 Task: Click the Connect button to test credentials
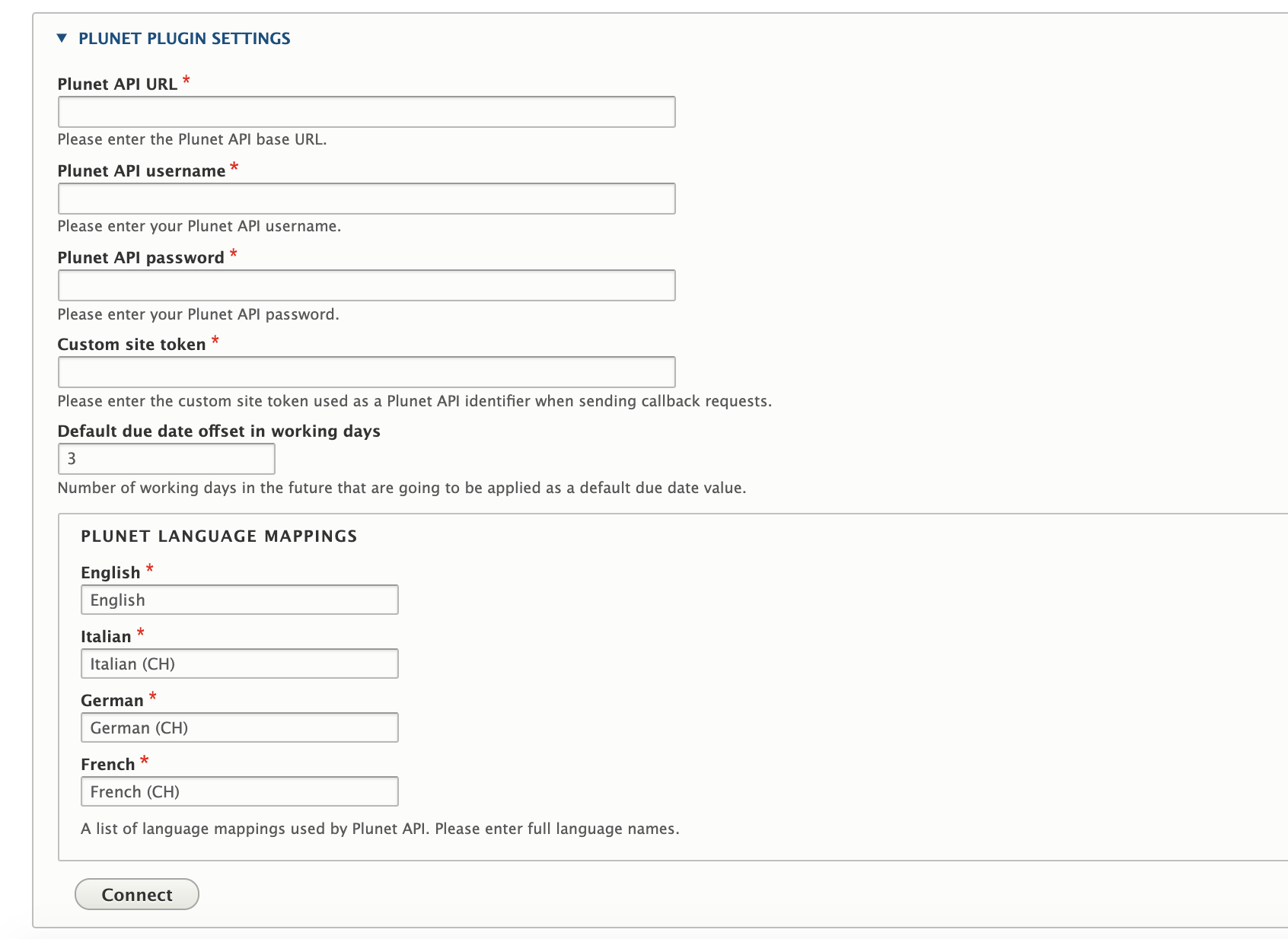click(x=136, y=895)
